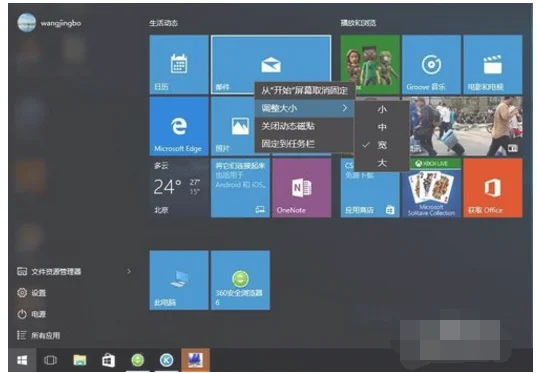The image size is (537, 373).
Task: Click the wangjingbo user avatar
Action: 26,23
